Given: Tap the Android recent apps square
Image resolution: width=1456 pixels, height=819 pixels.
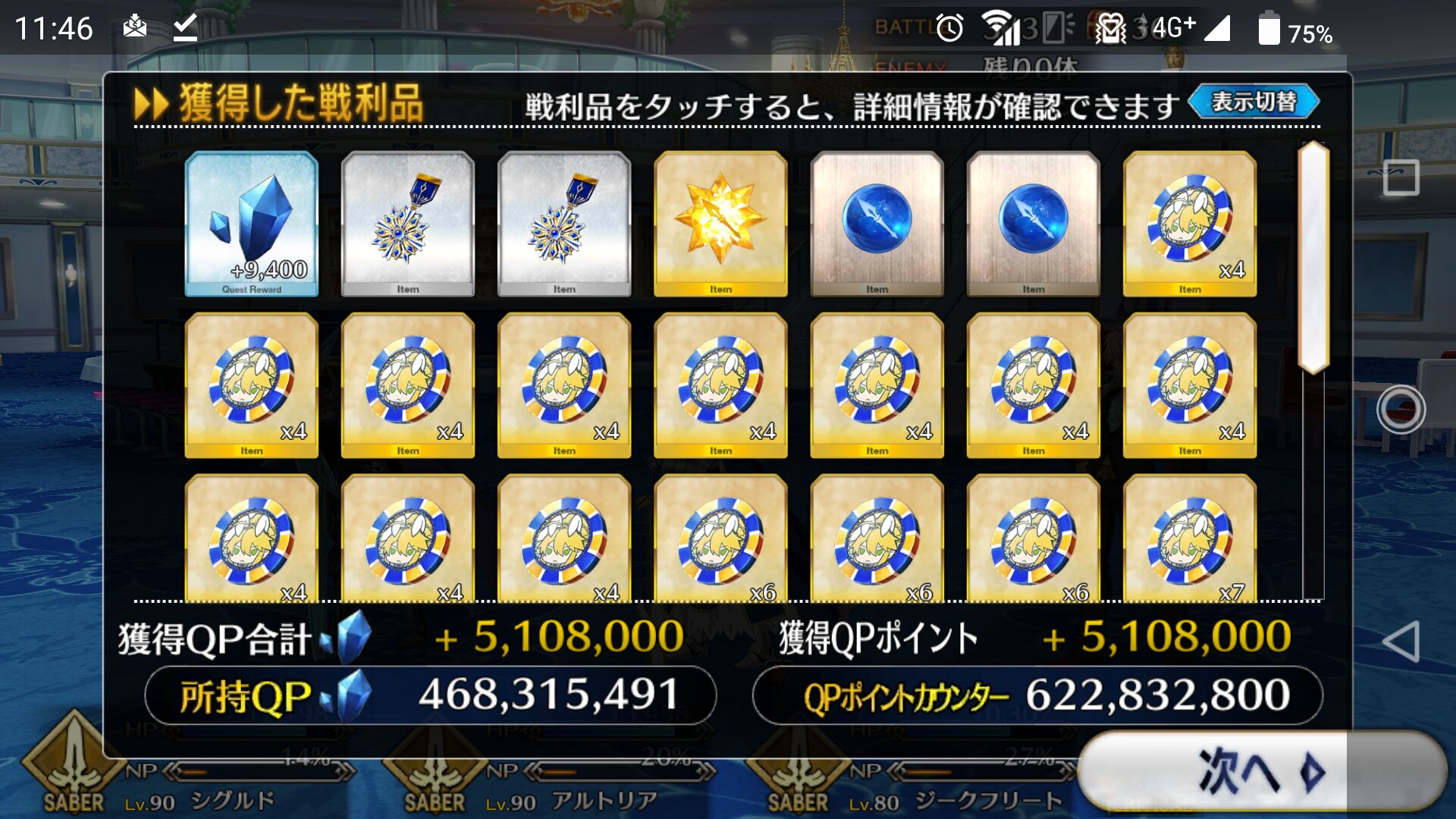Looking at the screenshot, I should [1401, 177].
